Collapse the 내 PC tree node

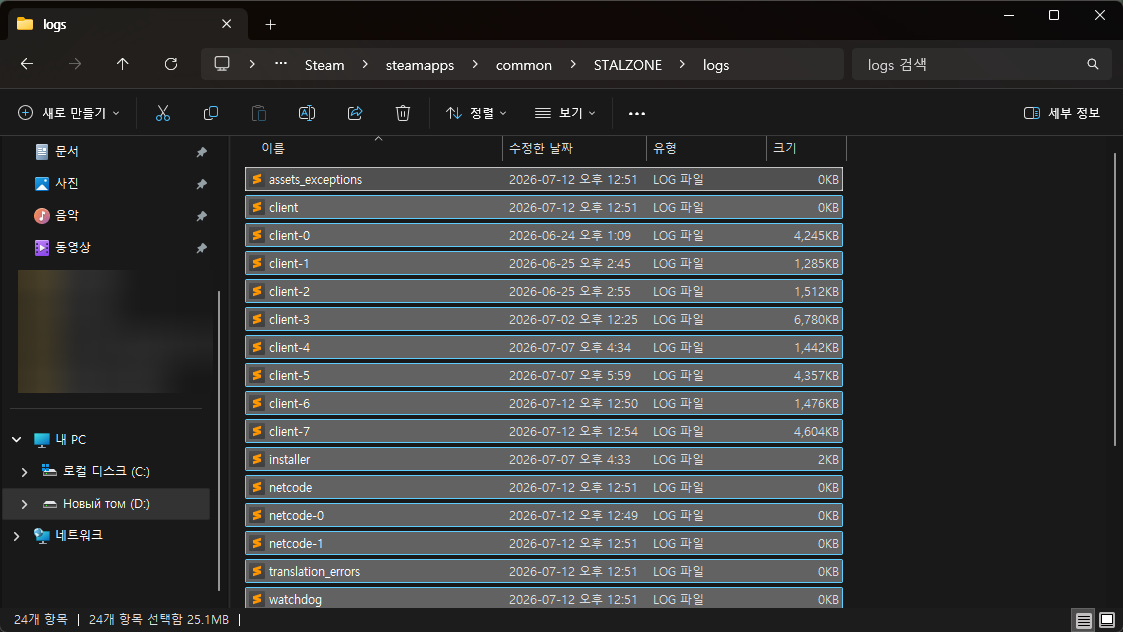click(16, 439)
